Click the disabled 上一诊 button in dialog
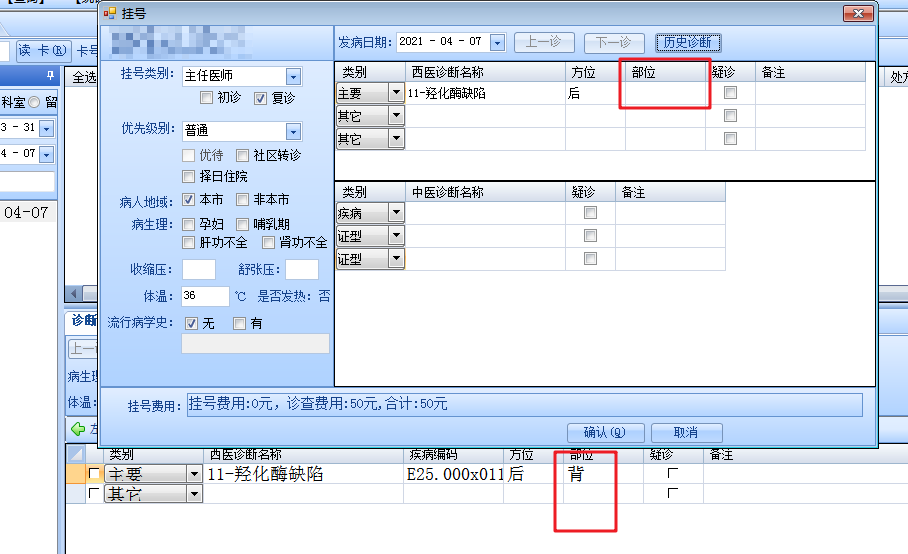 544,42
